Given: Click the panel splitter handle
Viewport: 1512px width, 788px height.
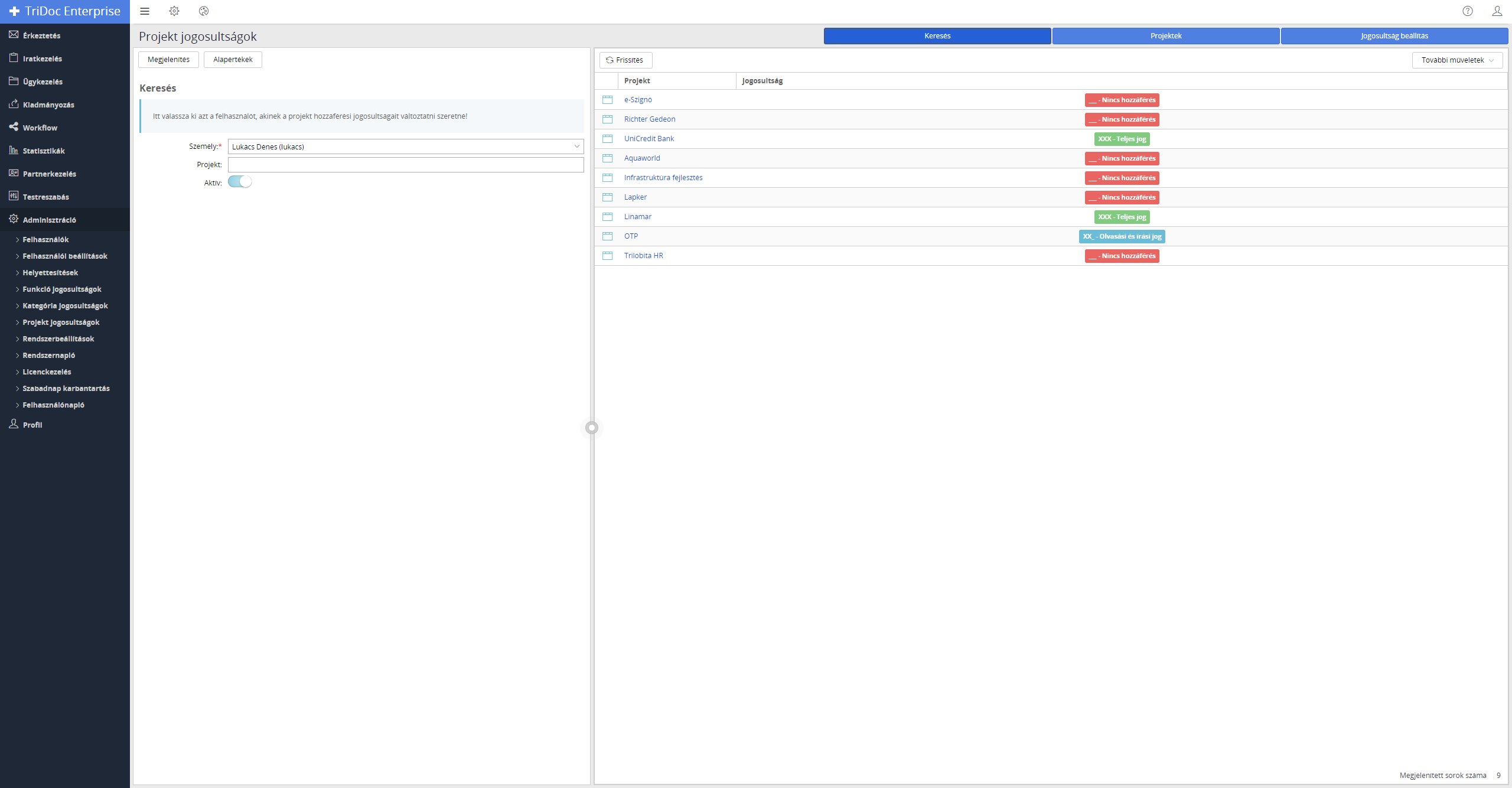Looking at the screenshot, I should [592, 428].
